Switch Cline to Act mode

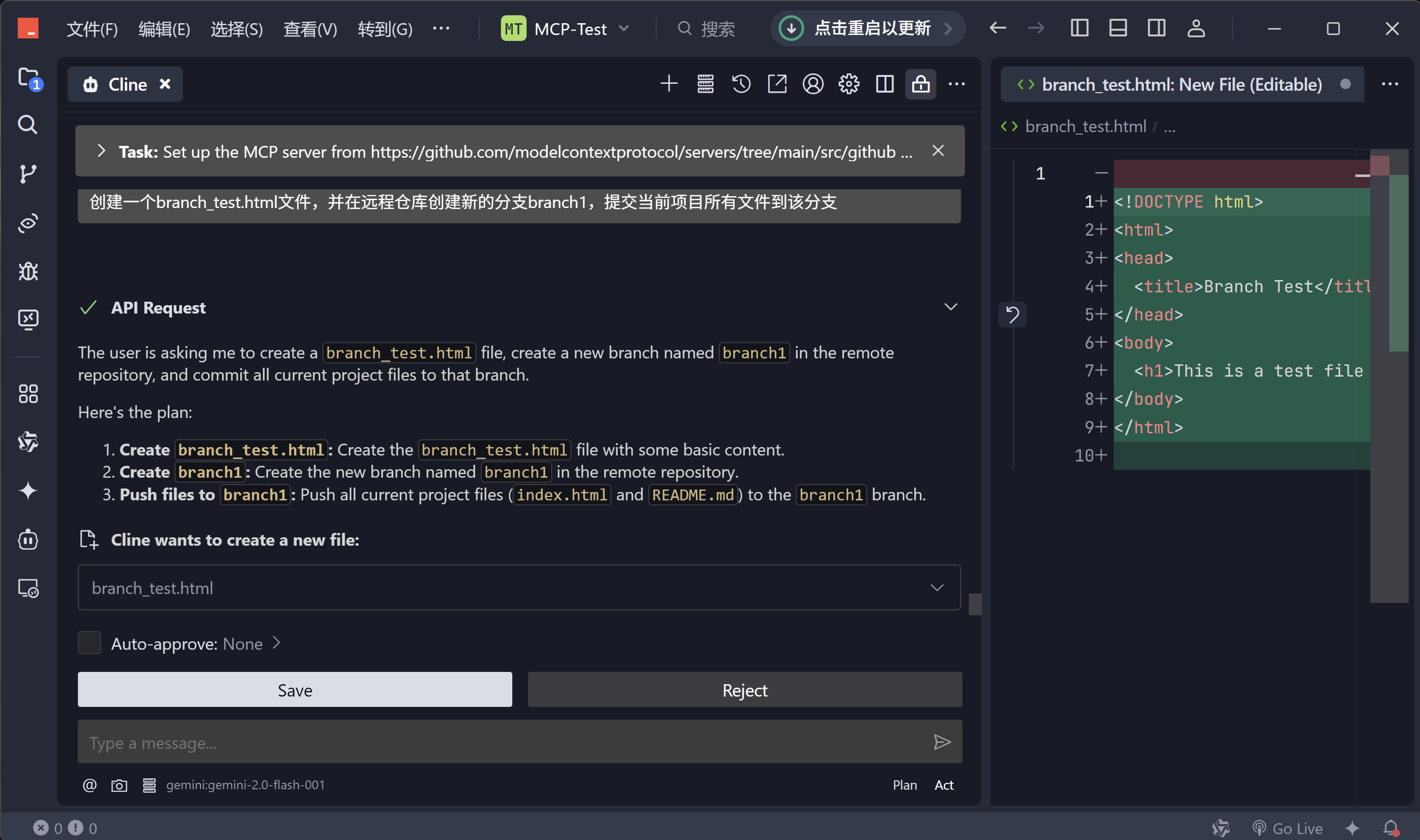click(943, 785)
